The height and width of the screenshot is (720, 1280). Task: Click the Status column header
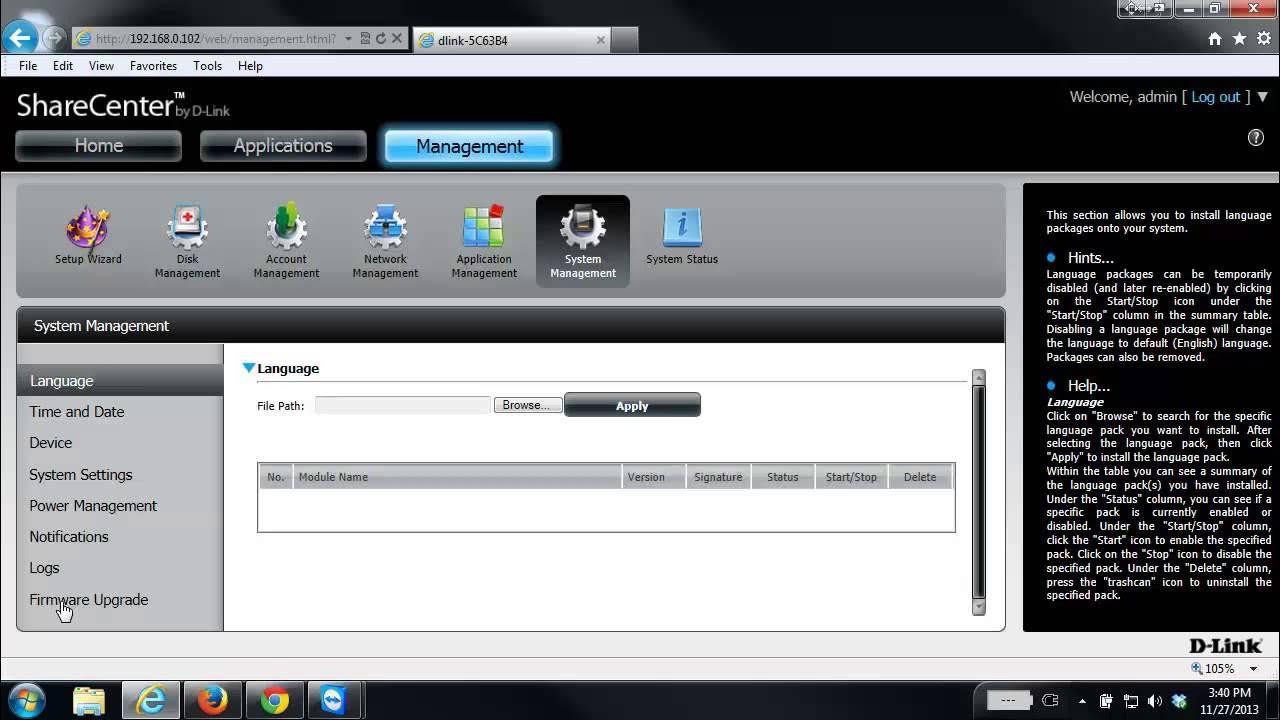click(783, 477)
